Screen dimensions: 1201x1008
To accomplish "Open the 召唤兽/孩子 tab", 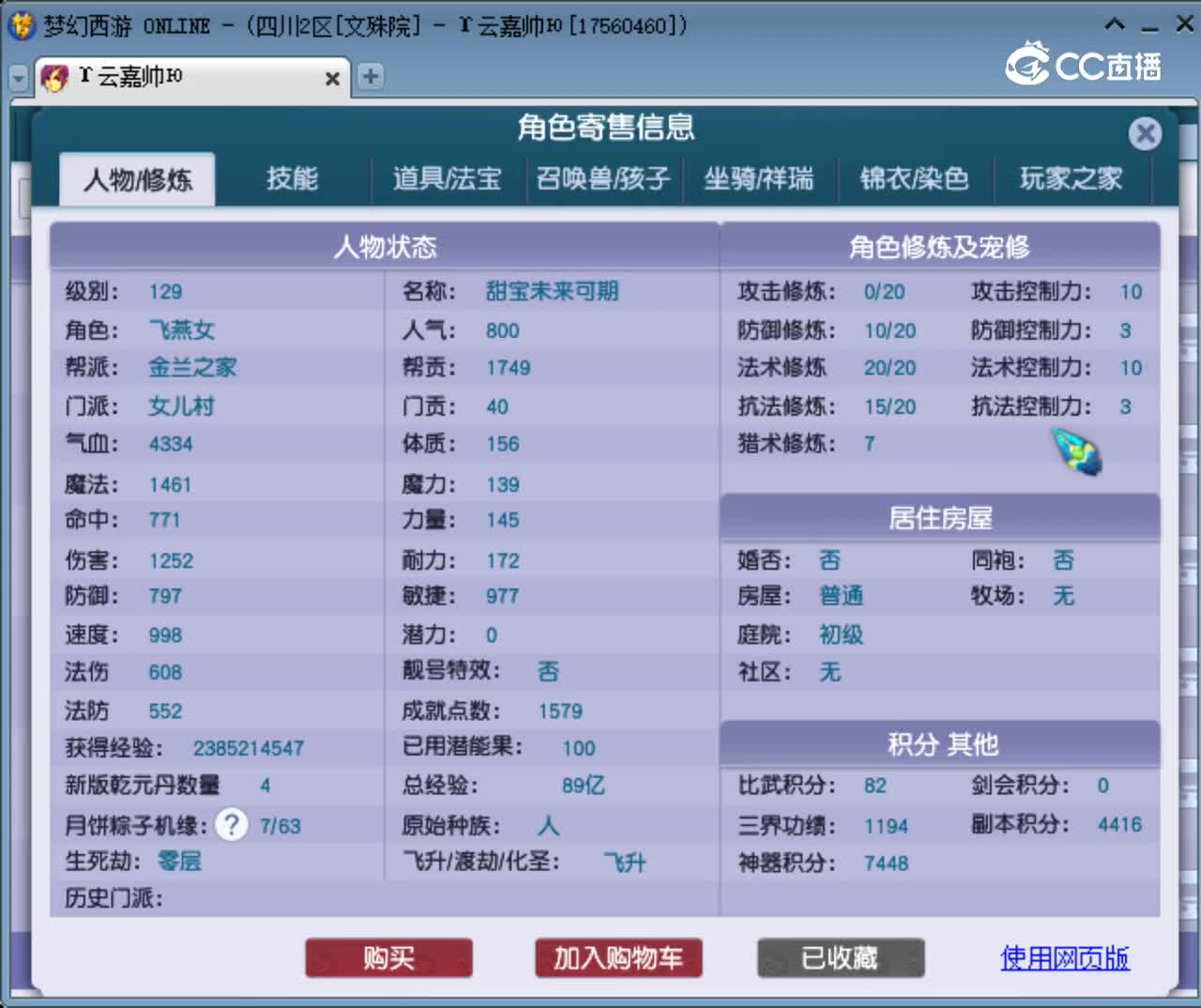I will pyautogui.click(x=603, y=179).
